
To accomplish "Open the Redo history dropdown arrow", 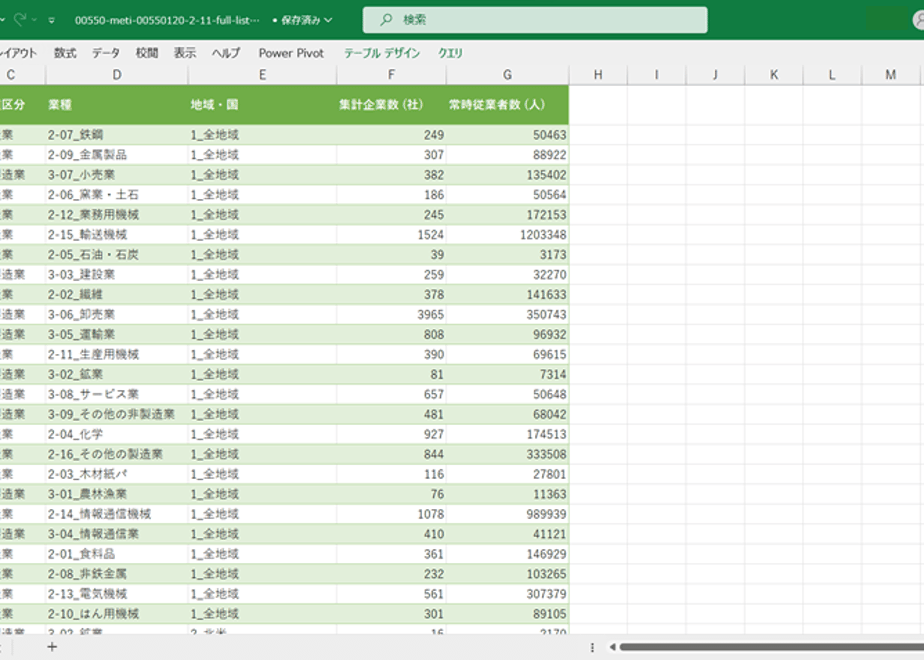I will pyautogui.click(x=35, y=20).
